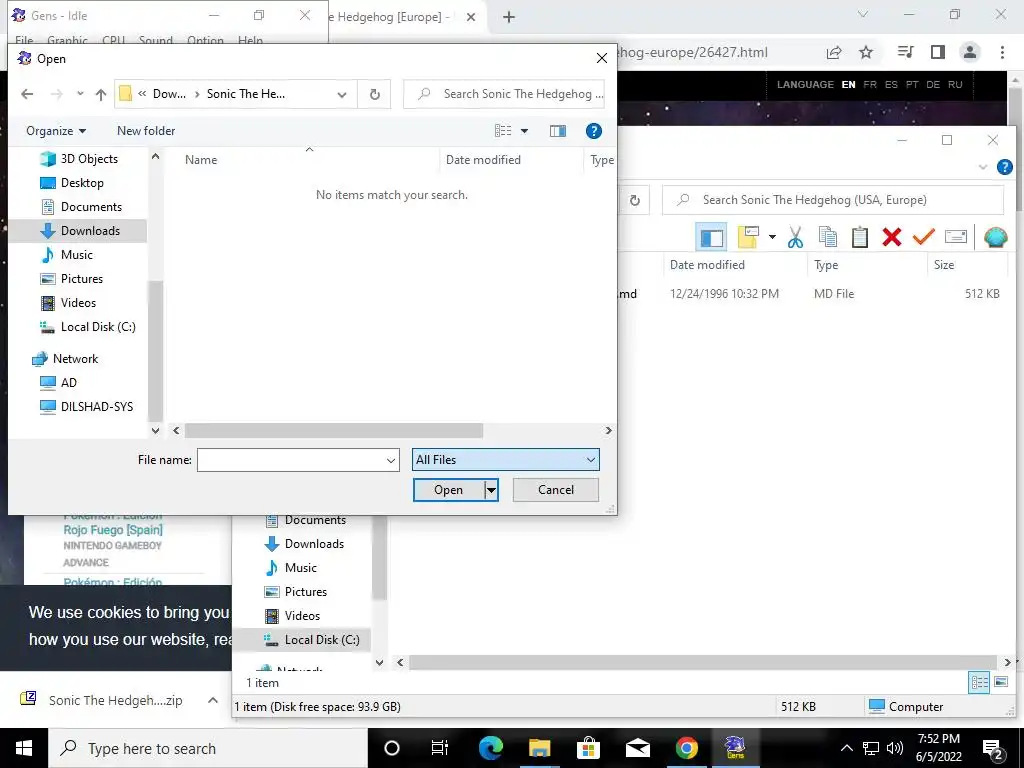
Task: Expand the address bar path dropdown
Action: click(342, 94)
